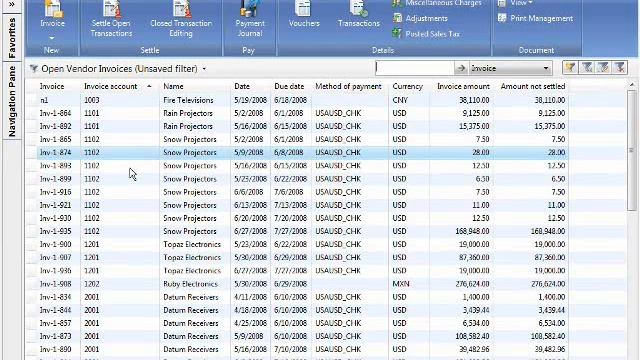This screenshot has height=360, width=640.
Task: Click the fourth filter toolbar icon
Action: 620,67
